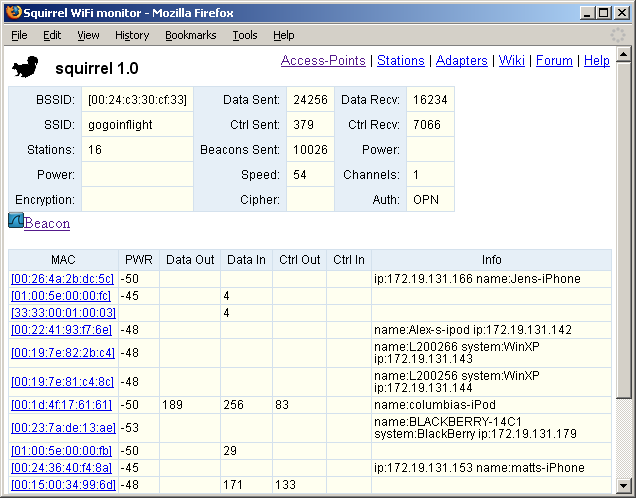Click the columbias-iPod info cell
The width and height of the screenshot is (636, 498).
pos(491,405)
